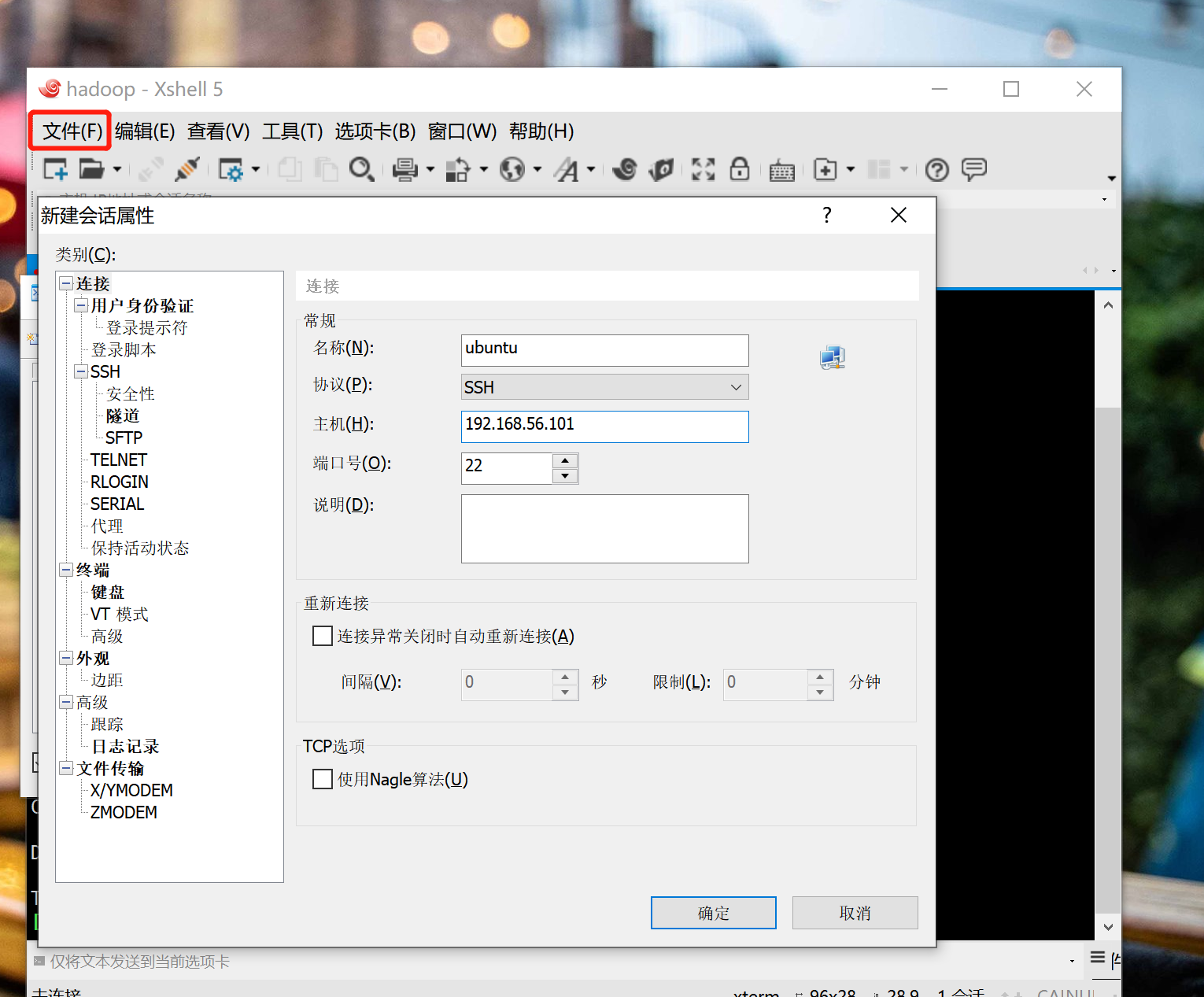Increase the port number with up arrow
Viewport: 1204px width, 997px height.
pyautogui.click(x=565, y=460)
